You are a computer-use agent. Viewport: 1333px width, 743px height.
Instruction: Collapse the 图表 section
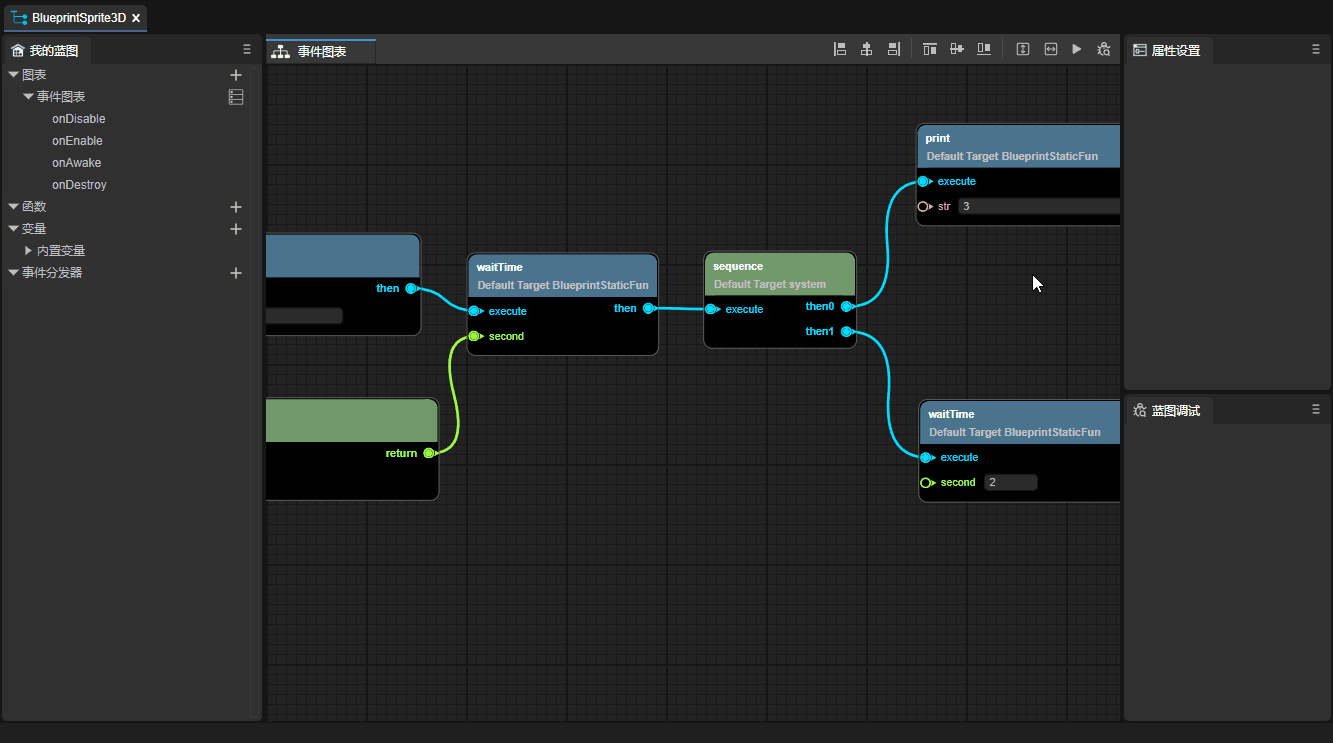[13, 75]
